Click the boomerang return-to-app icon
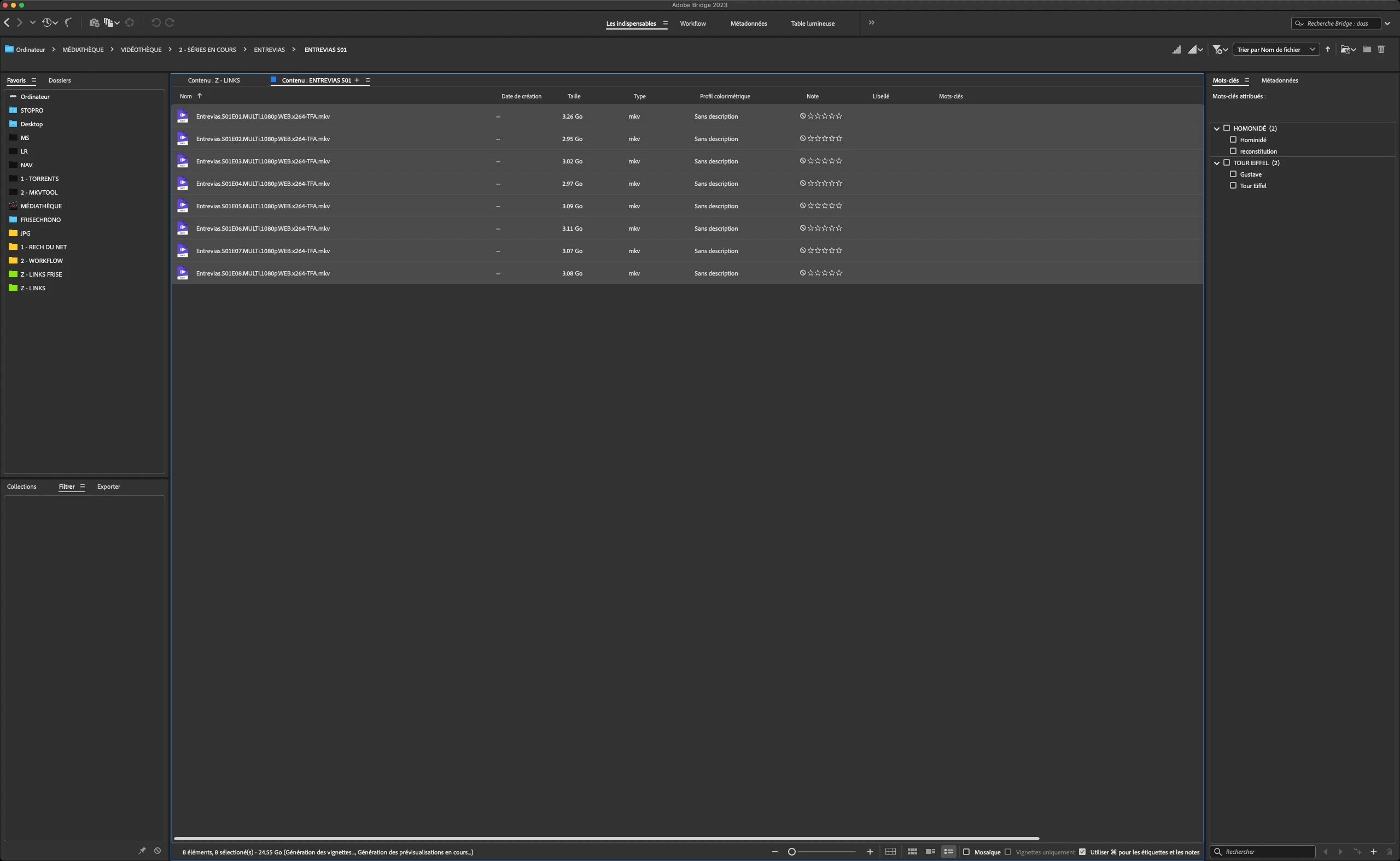 pyautogui.click(x=68, y=23)
